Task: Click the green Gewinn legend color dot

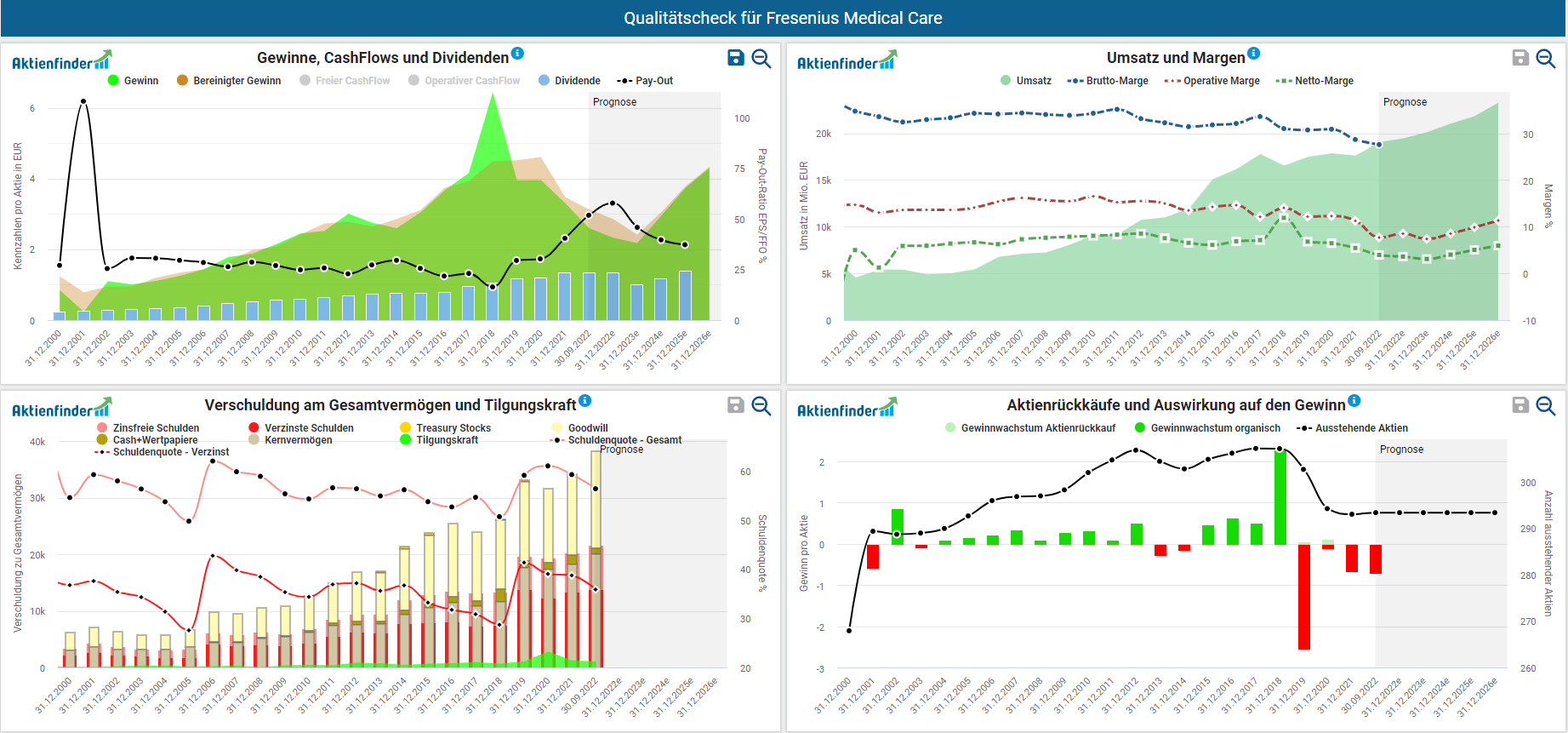Action: 113,81
